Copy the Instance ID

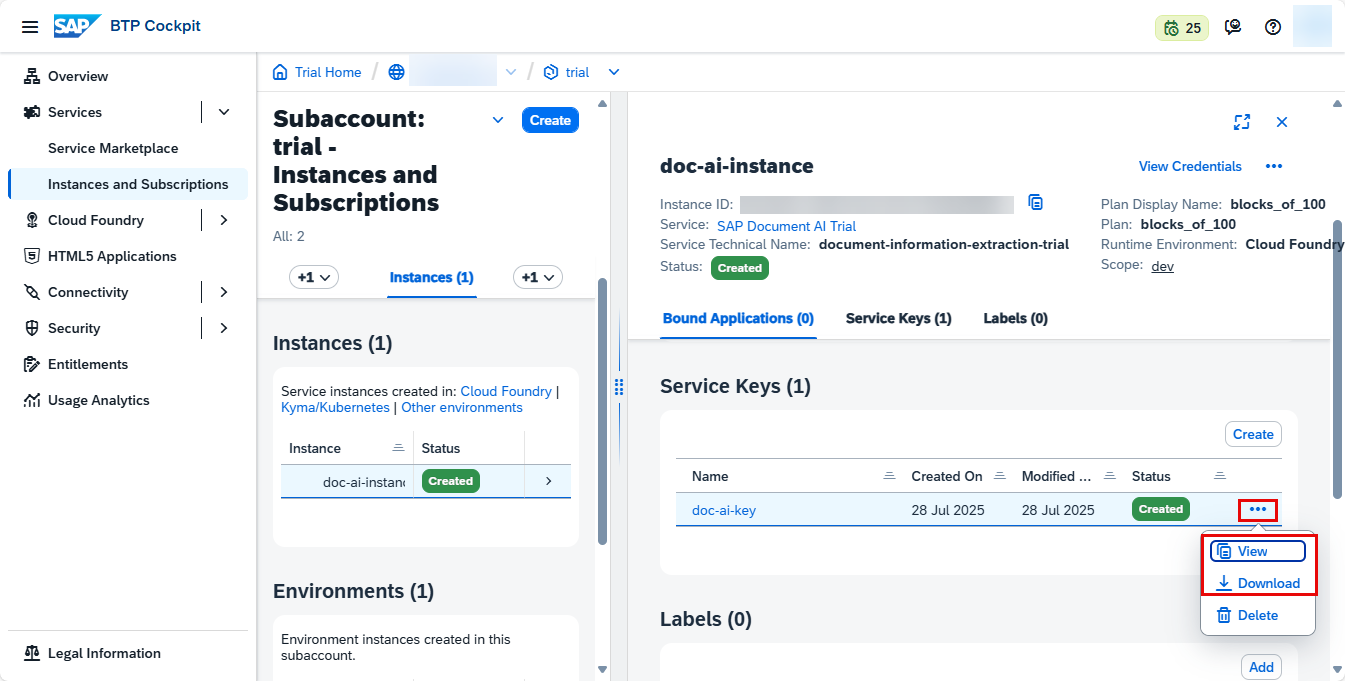1036,203
